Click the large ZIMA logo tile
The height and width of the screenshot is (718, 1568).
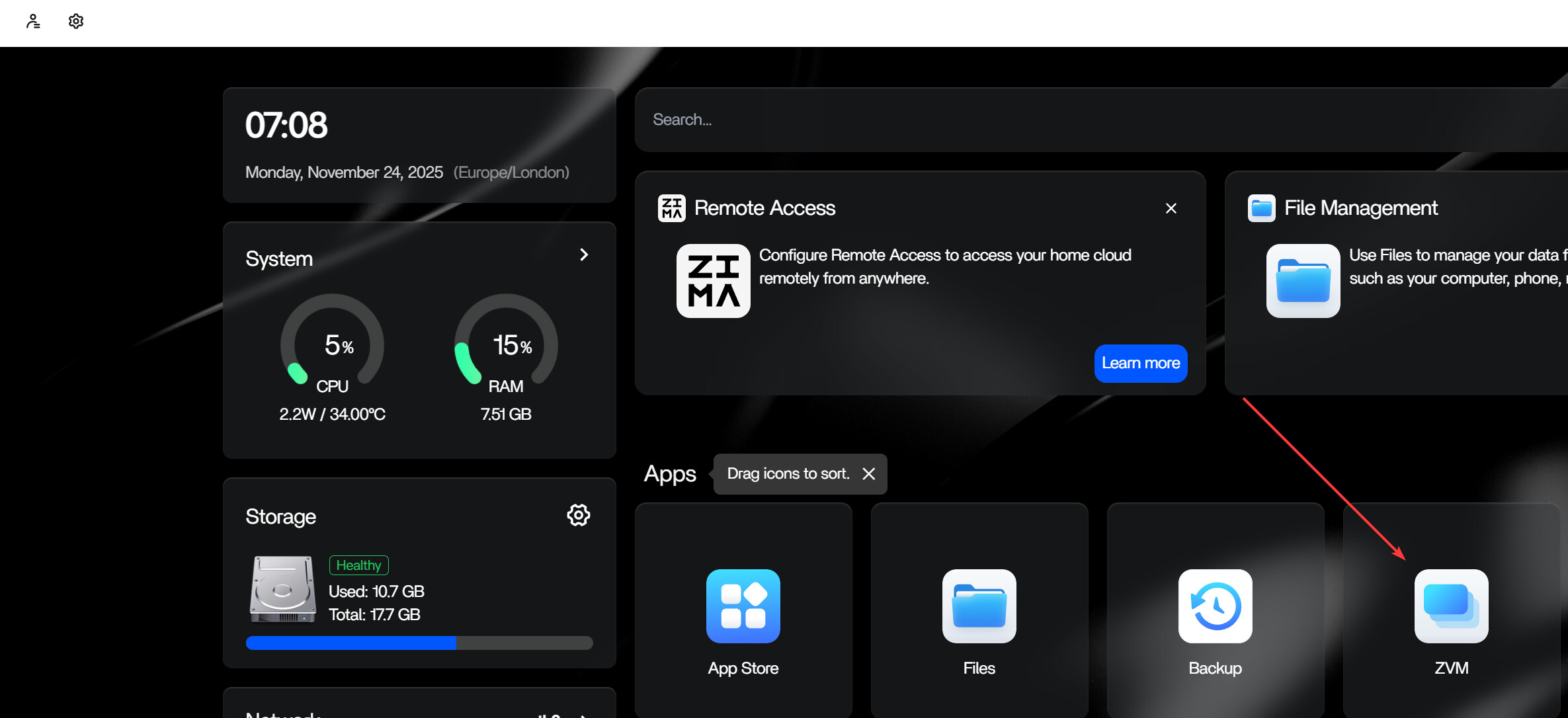click(x=713, y=281)
